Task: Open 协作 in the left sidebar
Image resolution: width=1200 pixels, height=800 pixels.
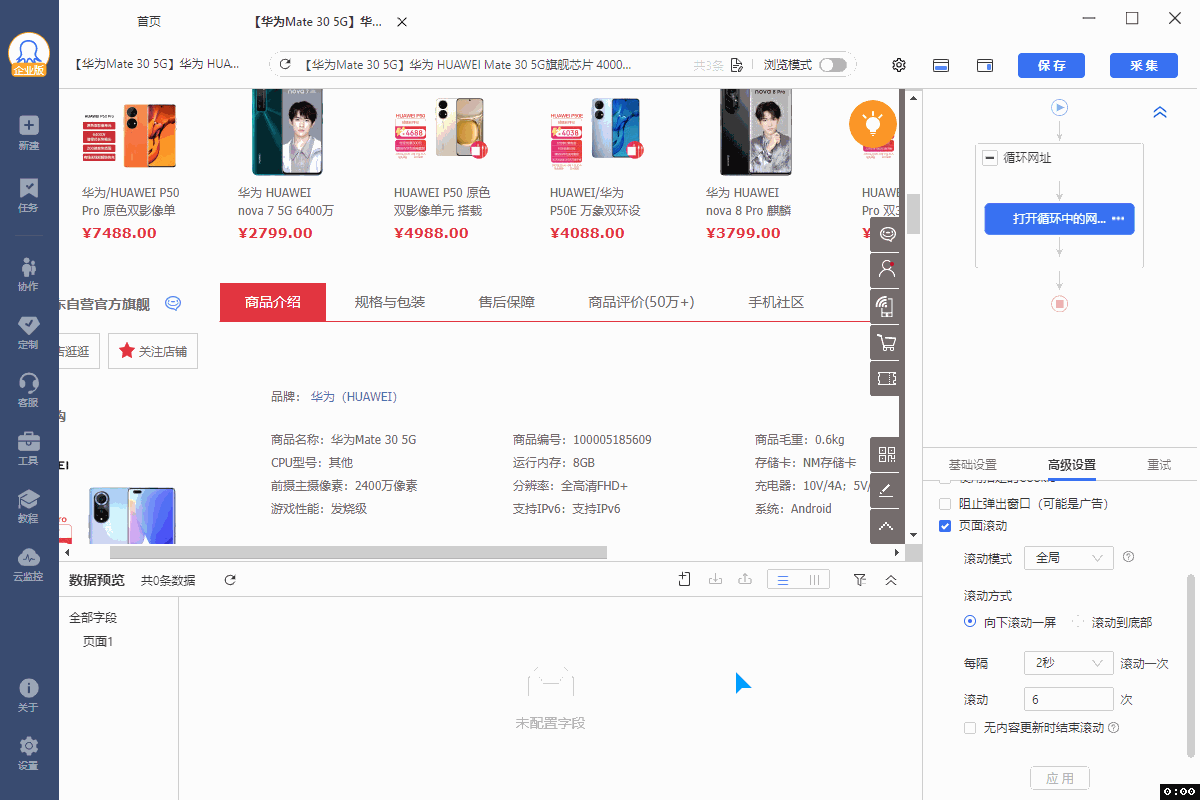Action: click(28, 274)
